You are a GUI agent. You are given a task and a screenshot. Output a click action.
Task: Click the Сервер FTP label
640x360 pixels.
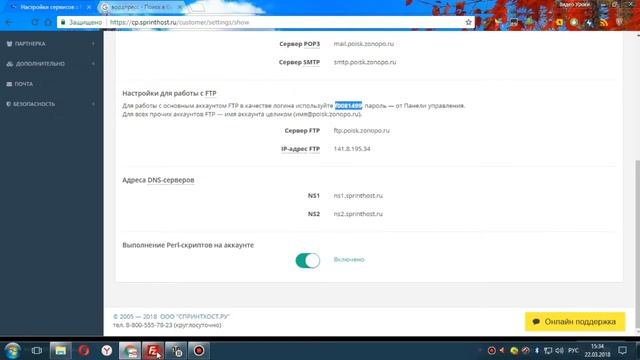[x=302, y=131]
